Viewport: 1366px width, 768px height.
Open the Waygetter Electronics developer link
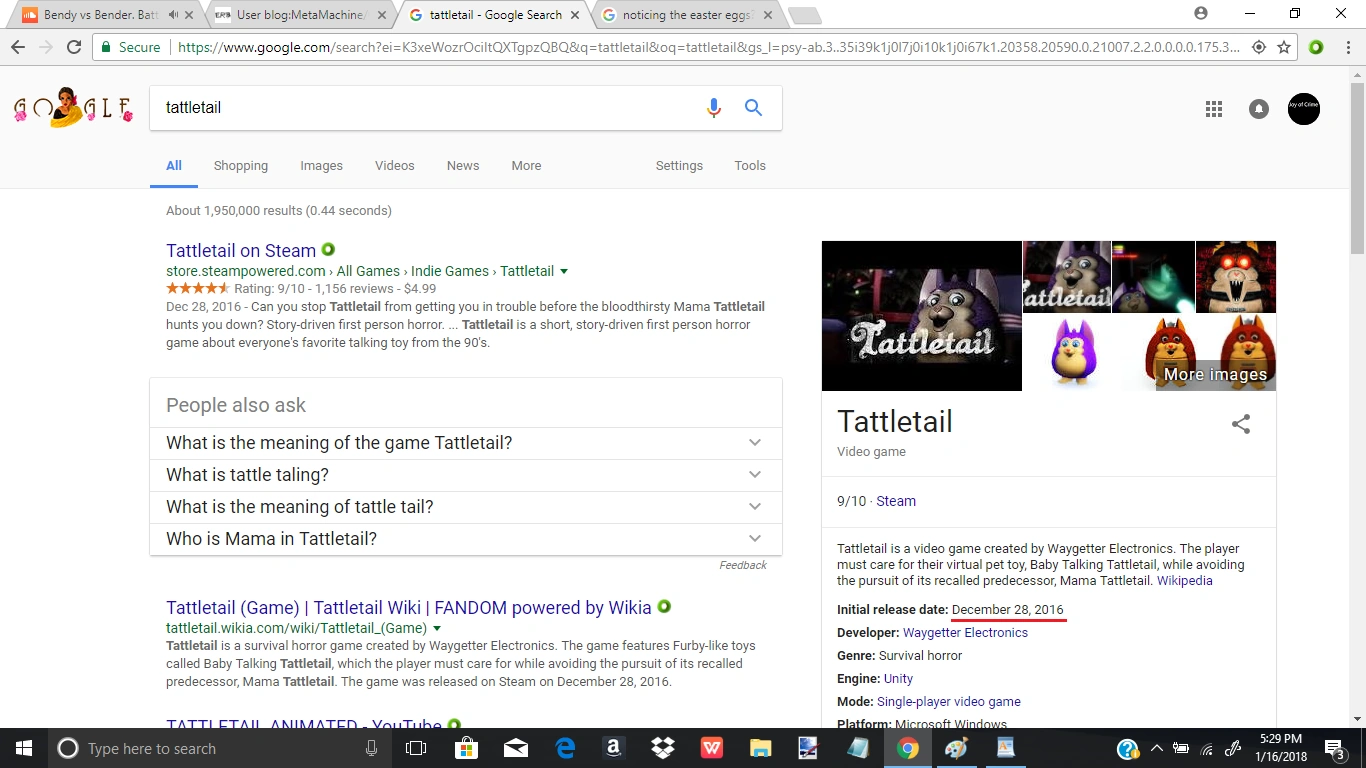[965, 633]
